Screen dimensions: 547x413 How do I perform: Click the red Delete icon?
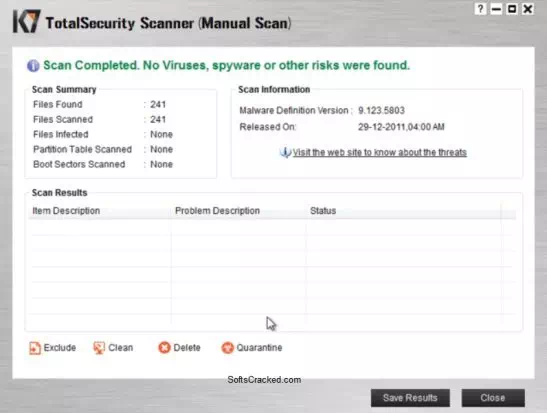coord(164,347)
